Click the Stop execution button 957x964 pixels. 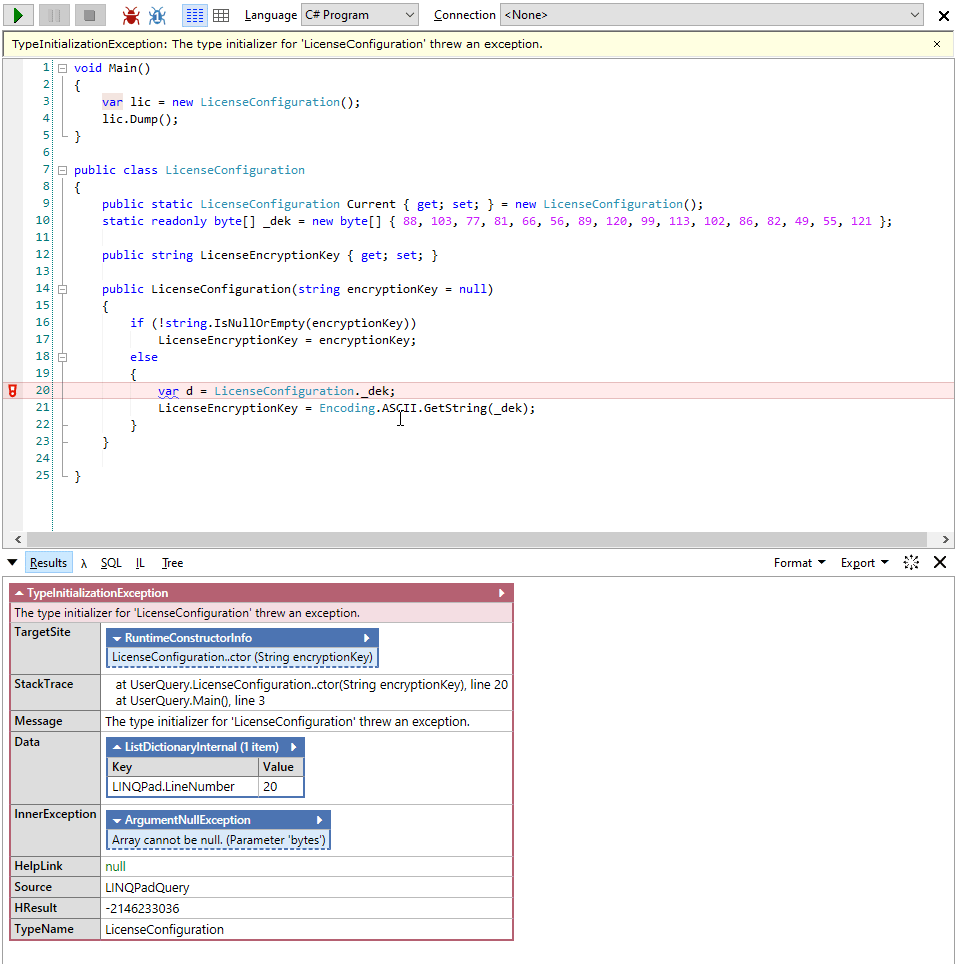pyautogui.click(x=90, y=15)
